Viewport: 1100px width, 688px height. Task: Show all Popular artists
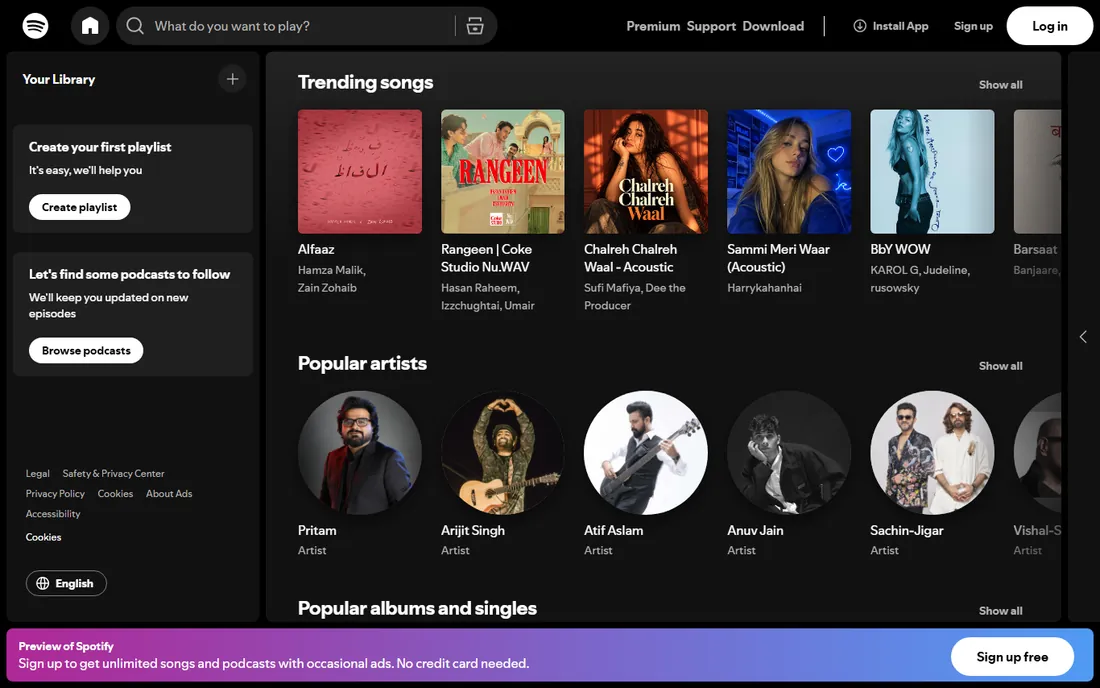point(1000,366)
